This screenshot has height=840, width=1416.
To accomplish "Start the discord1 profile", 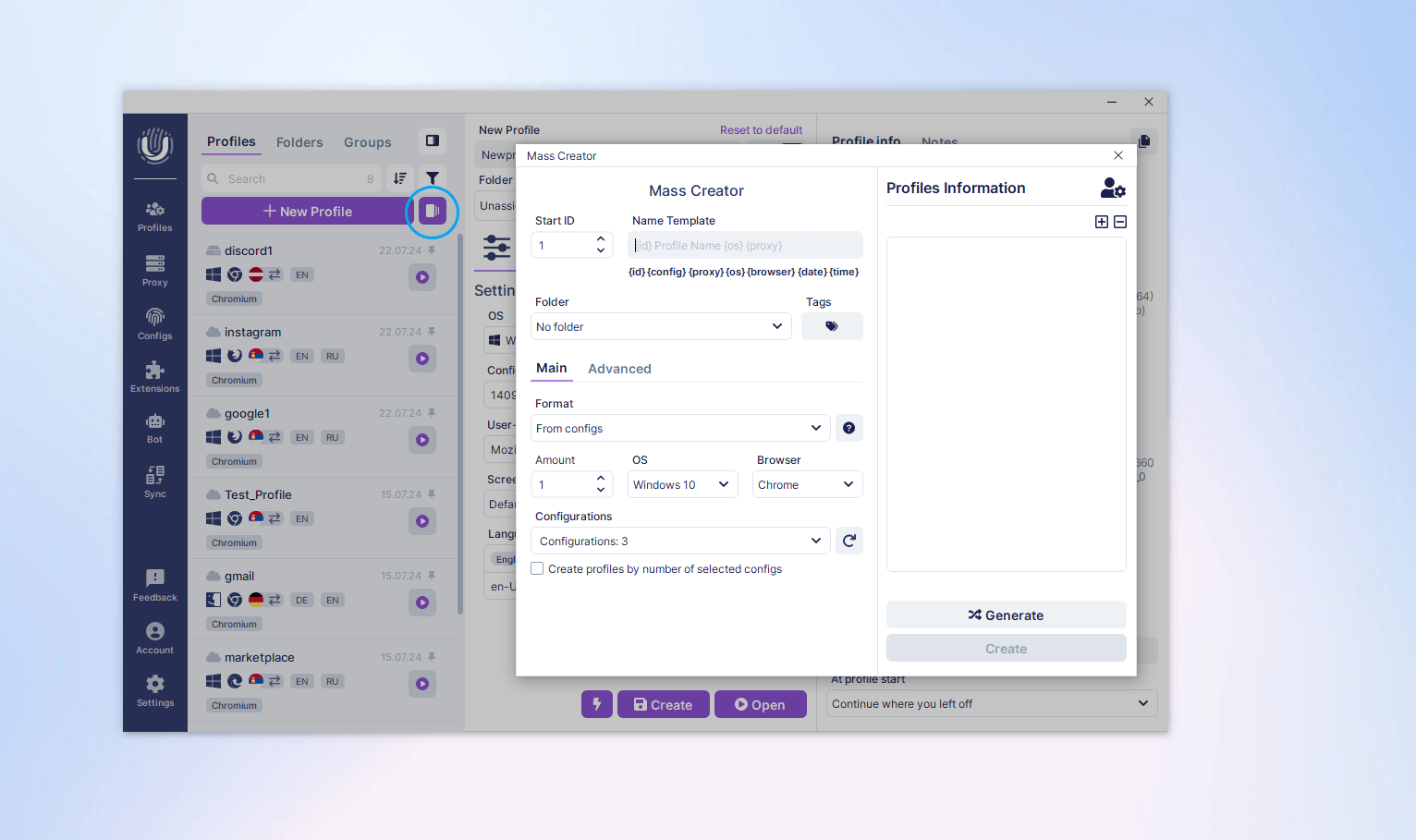I will point(422,277).
